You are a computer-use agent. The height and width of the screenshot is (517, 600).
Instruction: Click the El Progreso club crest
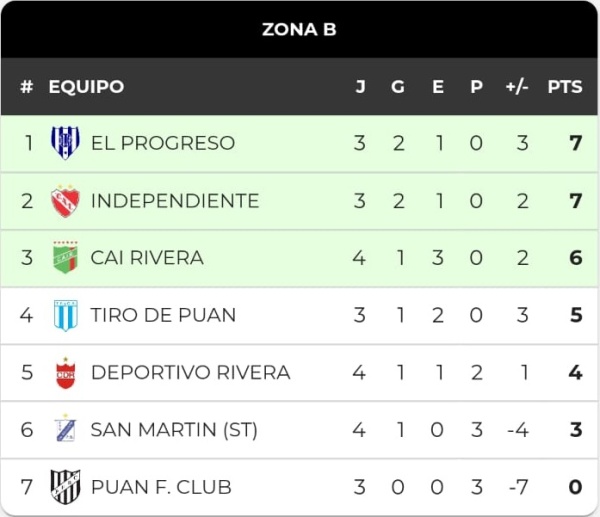click(65, 143)
